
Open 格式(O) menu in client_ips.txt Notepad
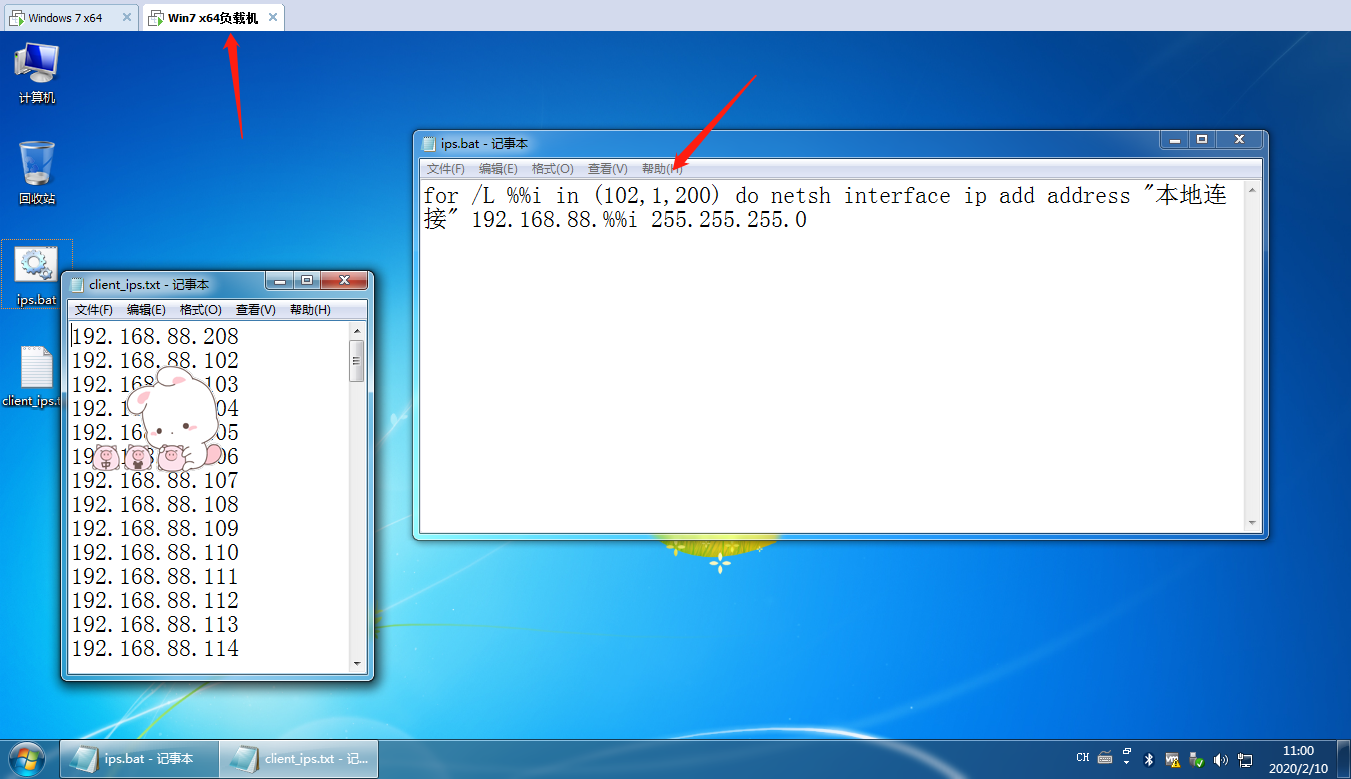(201, 310)
